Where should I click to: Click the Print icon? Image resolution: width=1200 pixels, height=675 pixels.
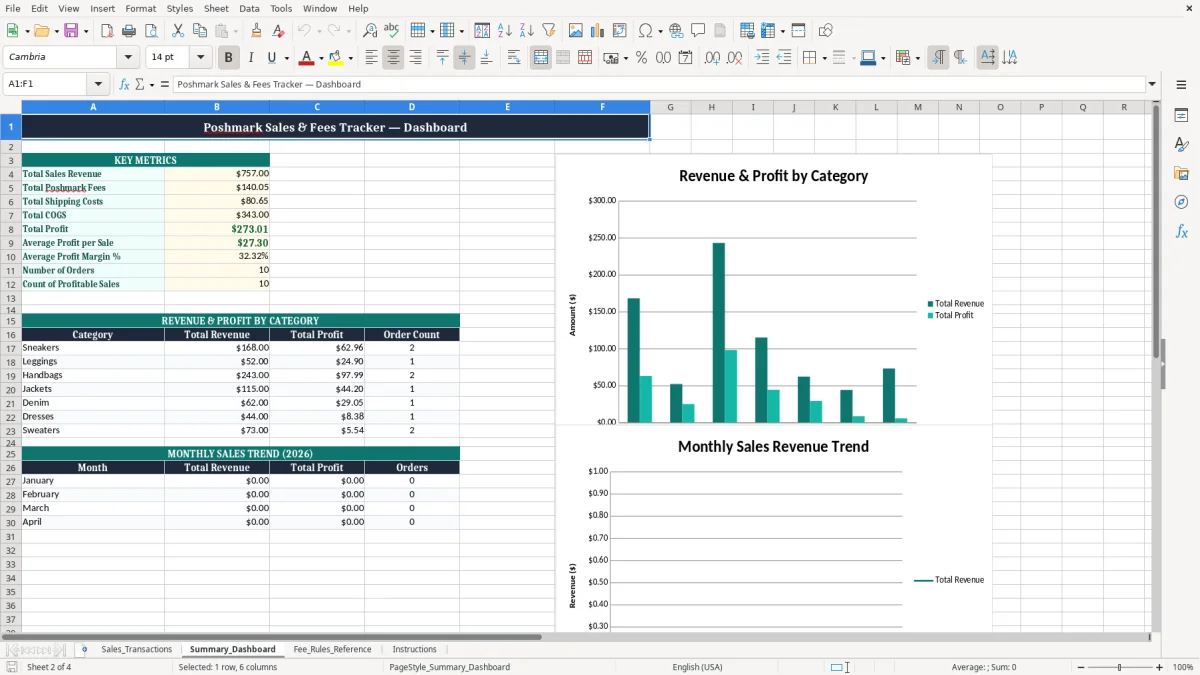coord(129,31)
